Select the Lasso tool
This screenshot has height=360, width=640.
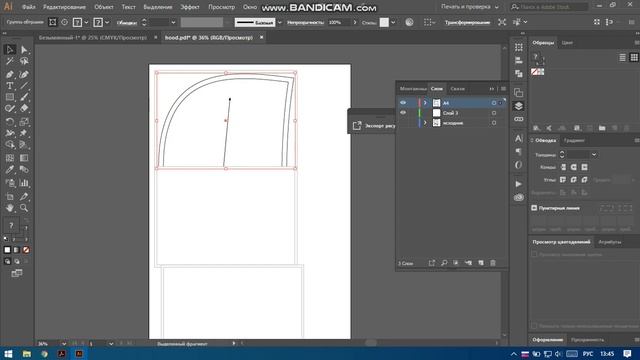[24, 61]
